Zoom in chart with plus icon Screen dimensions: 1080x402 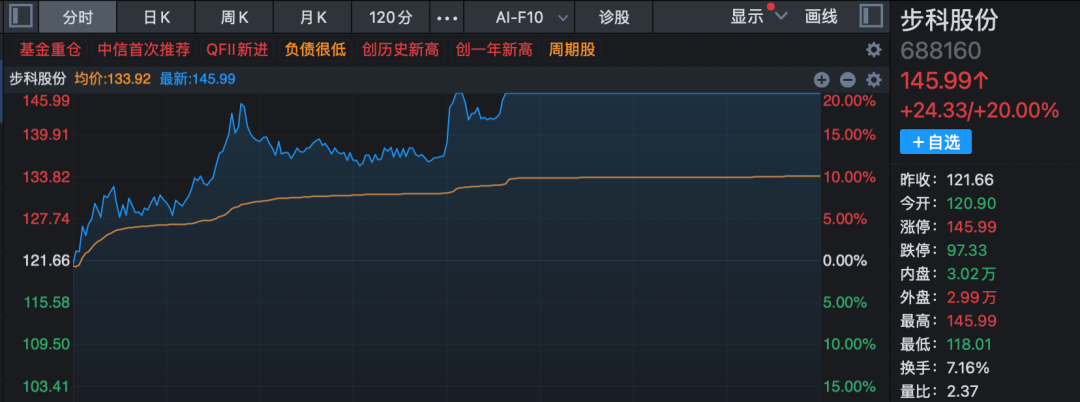point(822,79)
